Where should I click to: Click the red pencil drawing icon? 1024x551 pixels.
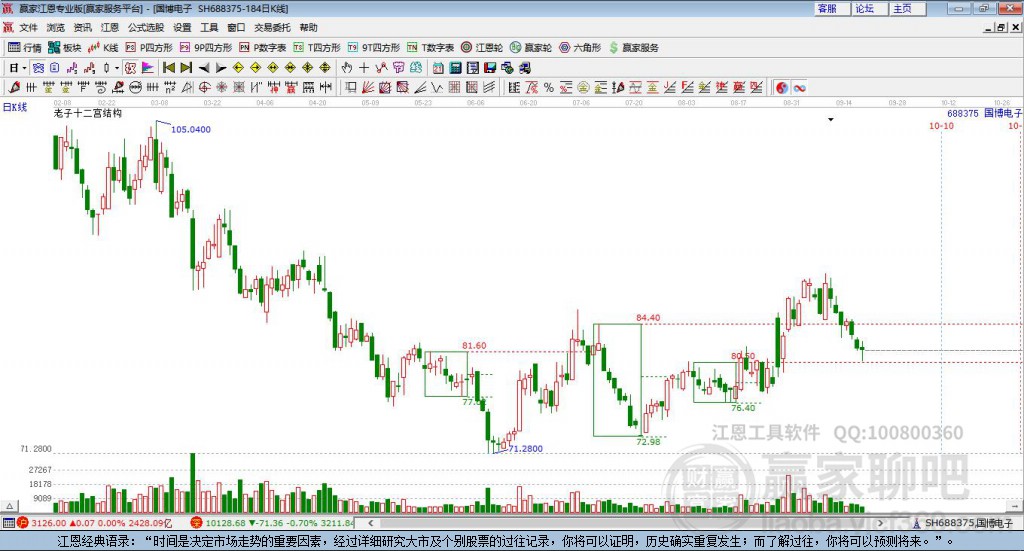click(14, 87)
